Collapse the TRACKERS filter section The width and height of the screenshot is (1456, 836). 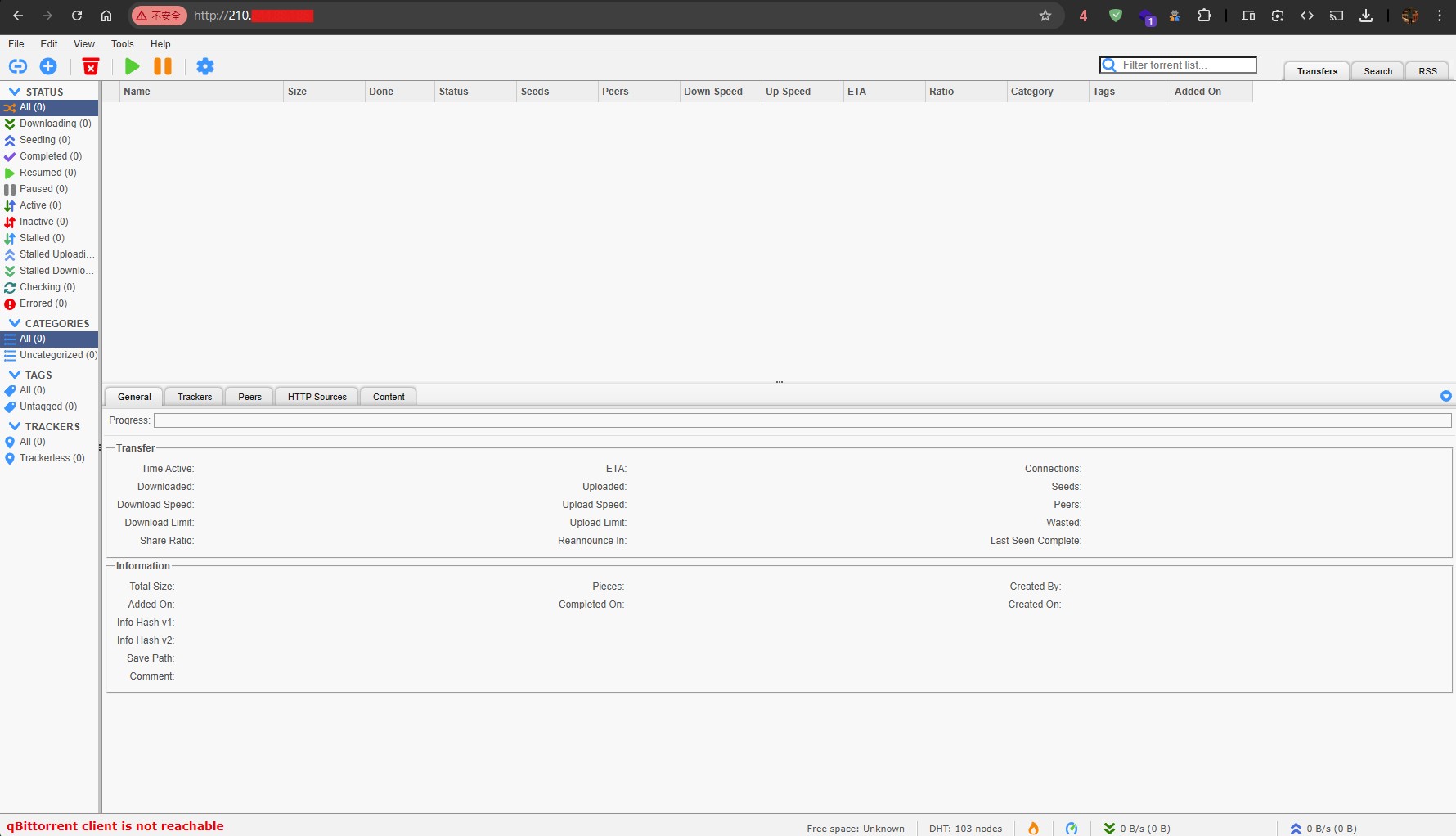pyautogui.click(x=15, y=426)
